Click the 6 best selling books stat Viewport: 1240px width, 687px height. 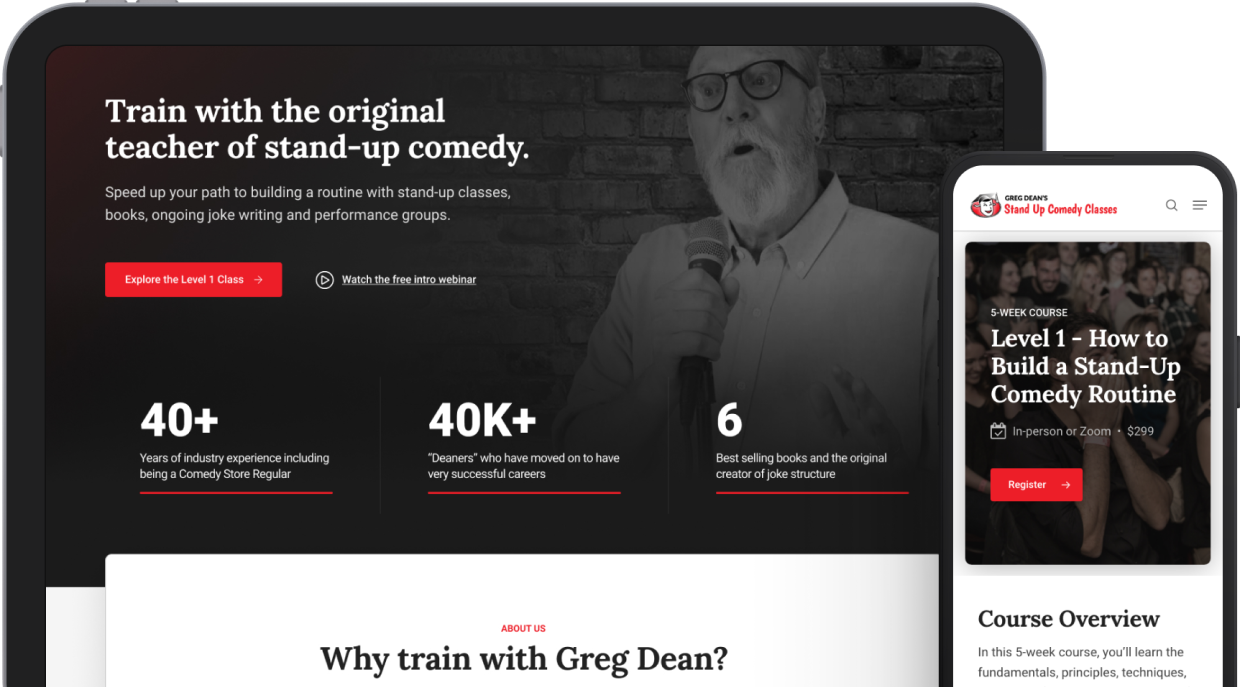click(812, 444)
